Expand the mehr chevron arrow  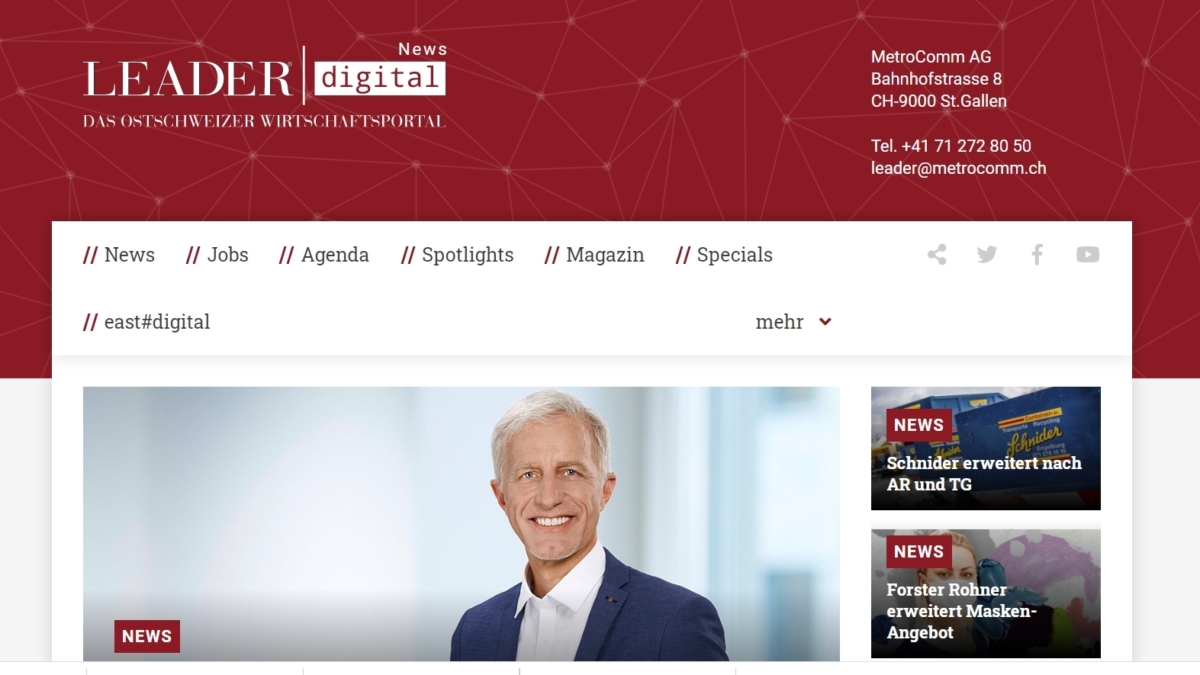825,322
